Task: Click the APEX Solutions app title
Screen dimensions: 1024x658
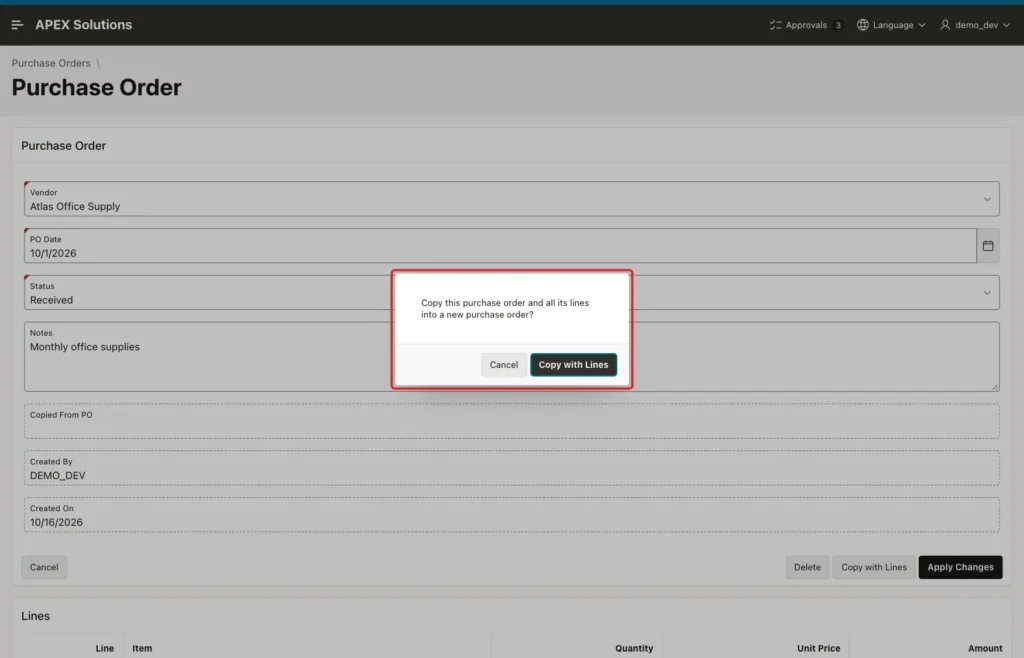Action: [x=84, y=25]
